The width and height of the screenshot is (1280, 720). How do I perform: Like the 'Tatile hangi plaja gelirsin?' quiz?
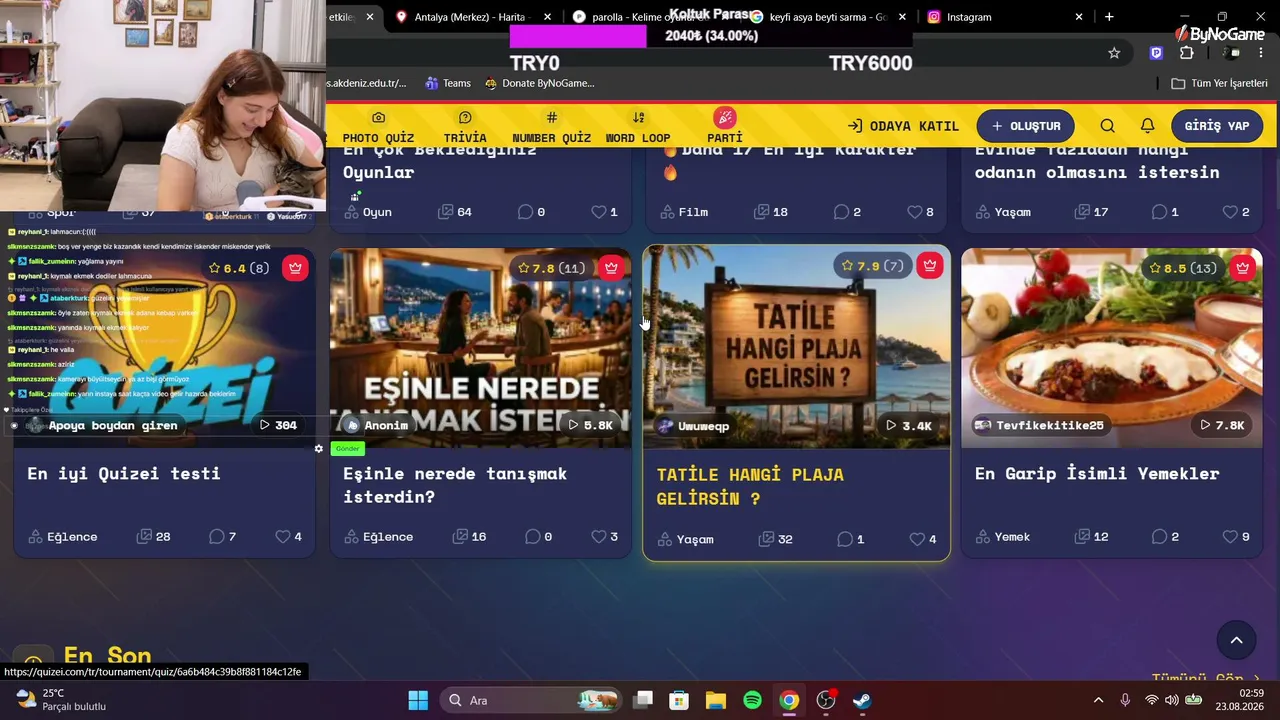(x=922, y=539)
